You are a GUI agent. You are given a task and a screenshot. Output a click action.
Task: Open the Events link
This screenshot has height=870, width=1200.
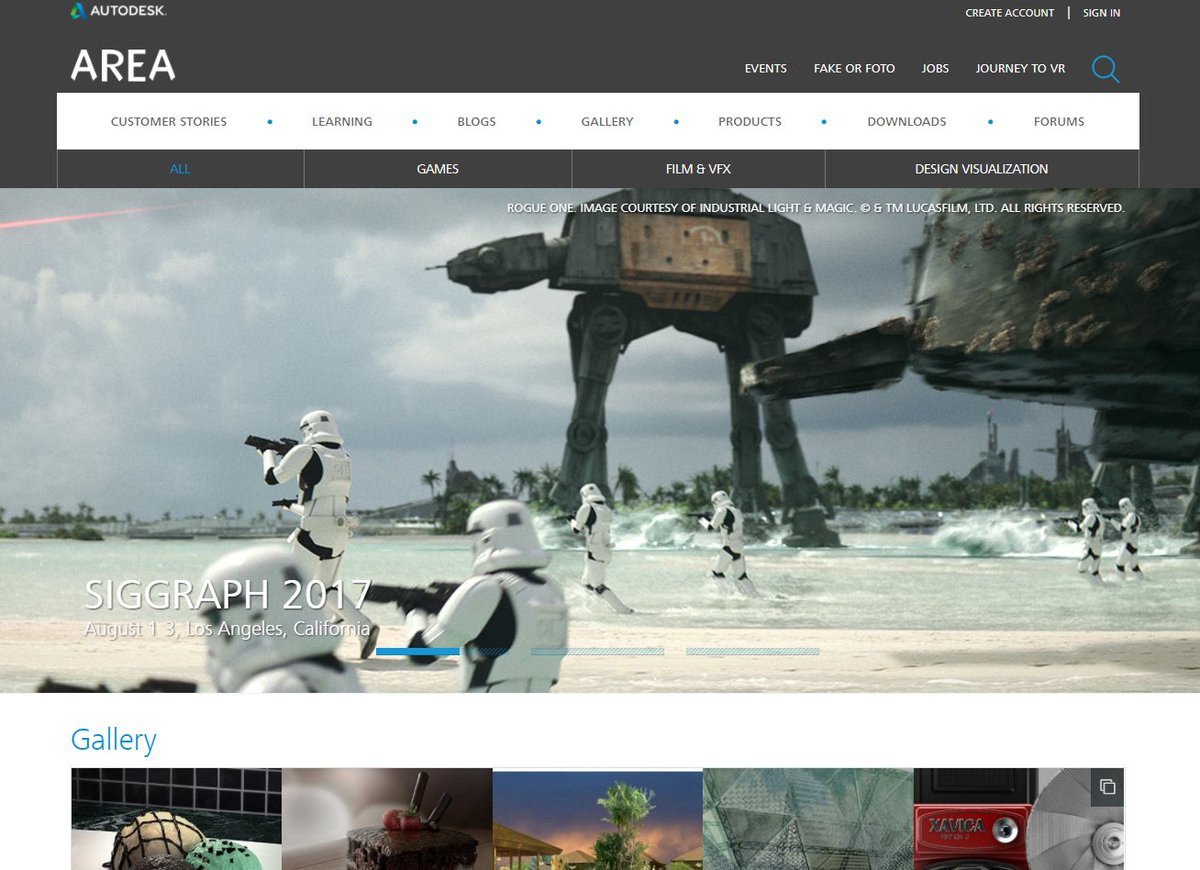point(765,69)
